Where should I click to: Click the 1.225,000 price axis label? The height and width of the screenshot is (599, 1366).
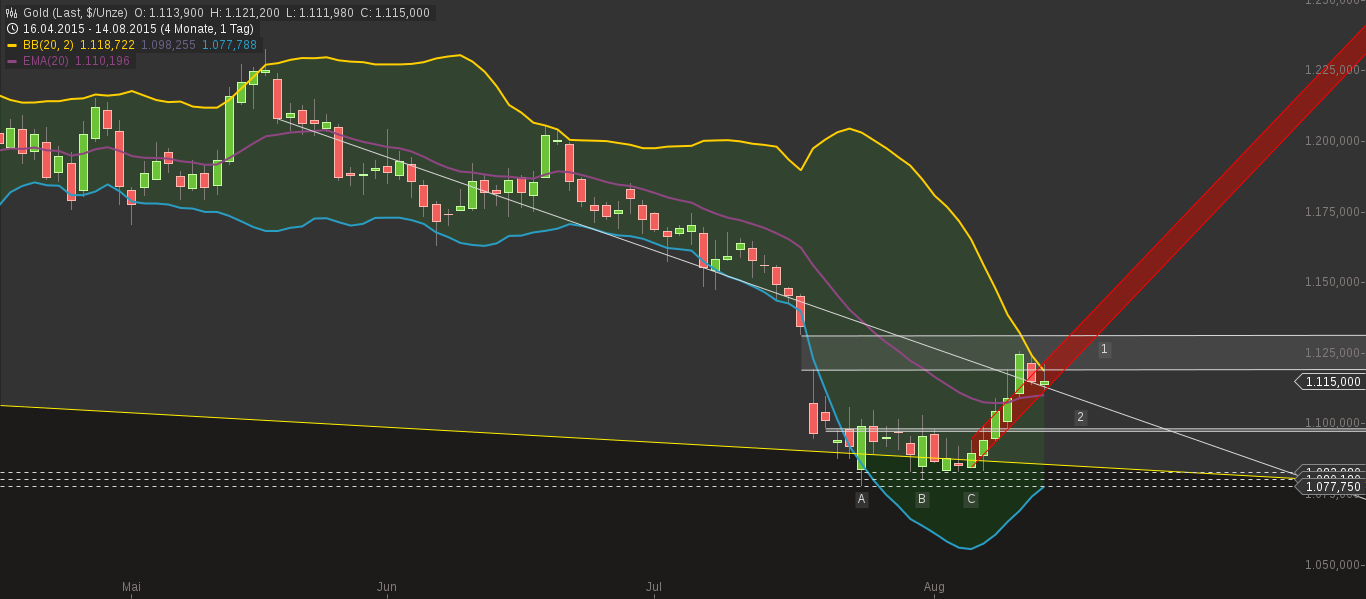click(x=1333, y=70)
